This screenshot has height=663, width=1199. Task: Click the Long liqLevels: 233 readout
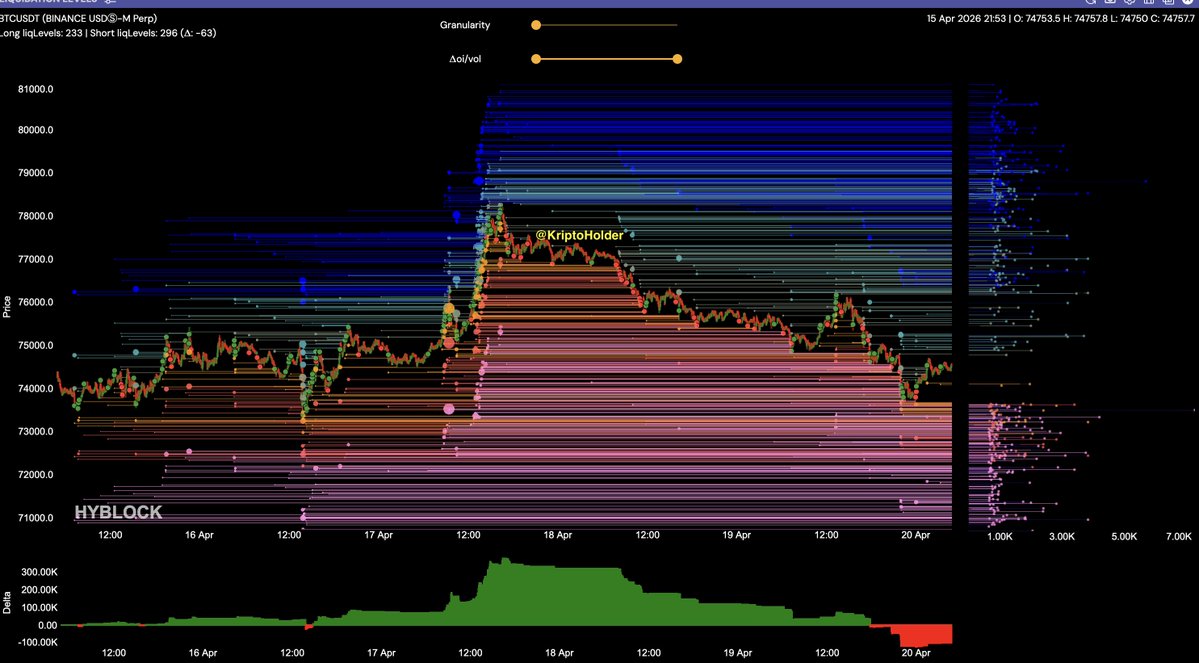click(x=41, y=33)
